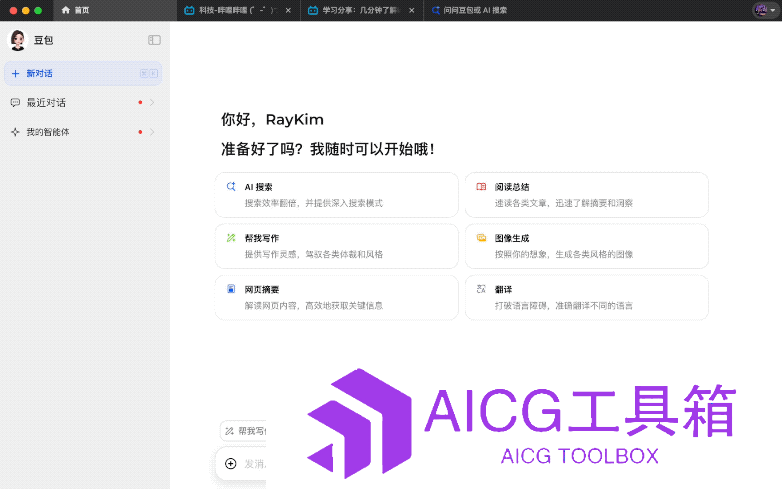Start a 新对话 new chat
This screenshot has height=489, width=782.
coord(83,73)
